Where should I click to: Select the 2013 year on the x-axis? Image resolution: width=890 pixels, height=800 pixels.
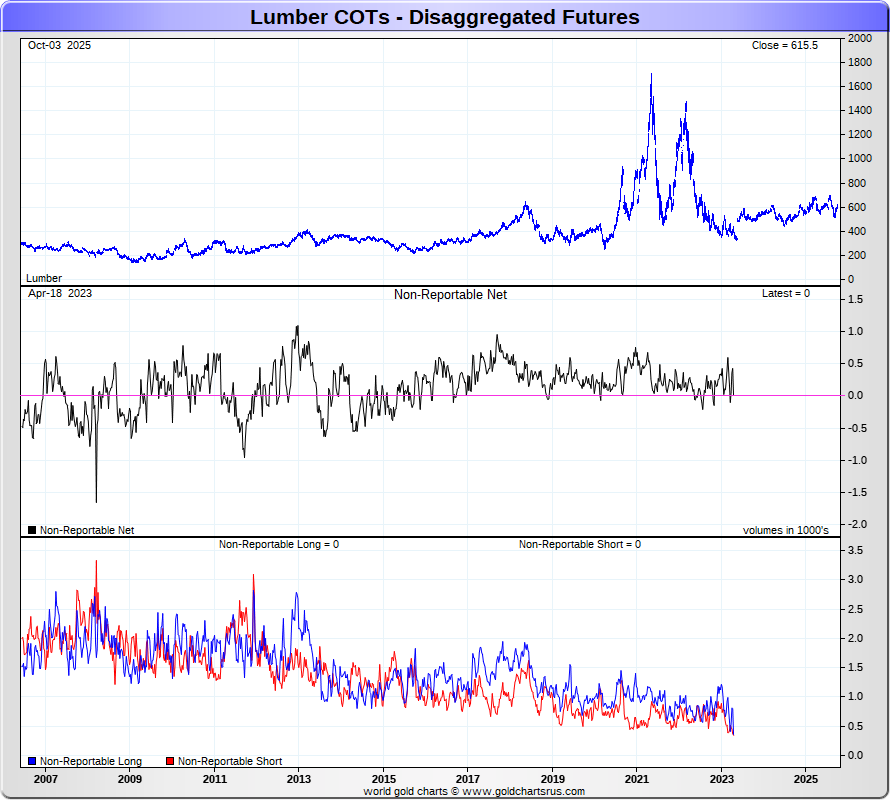point(299,777)
